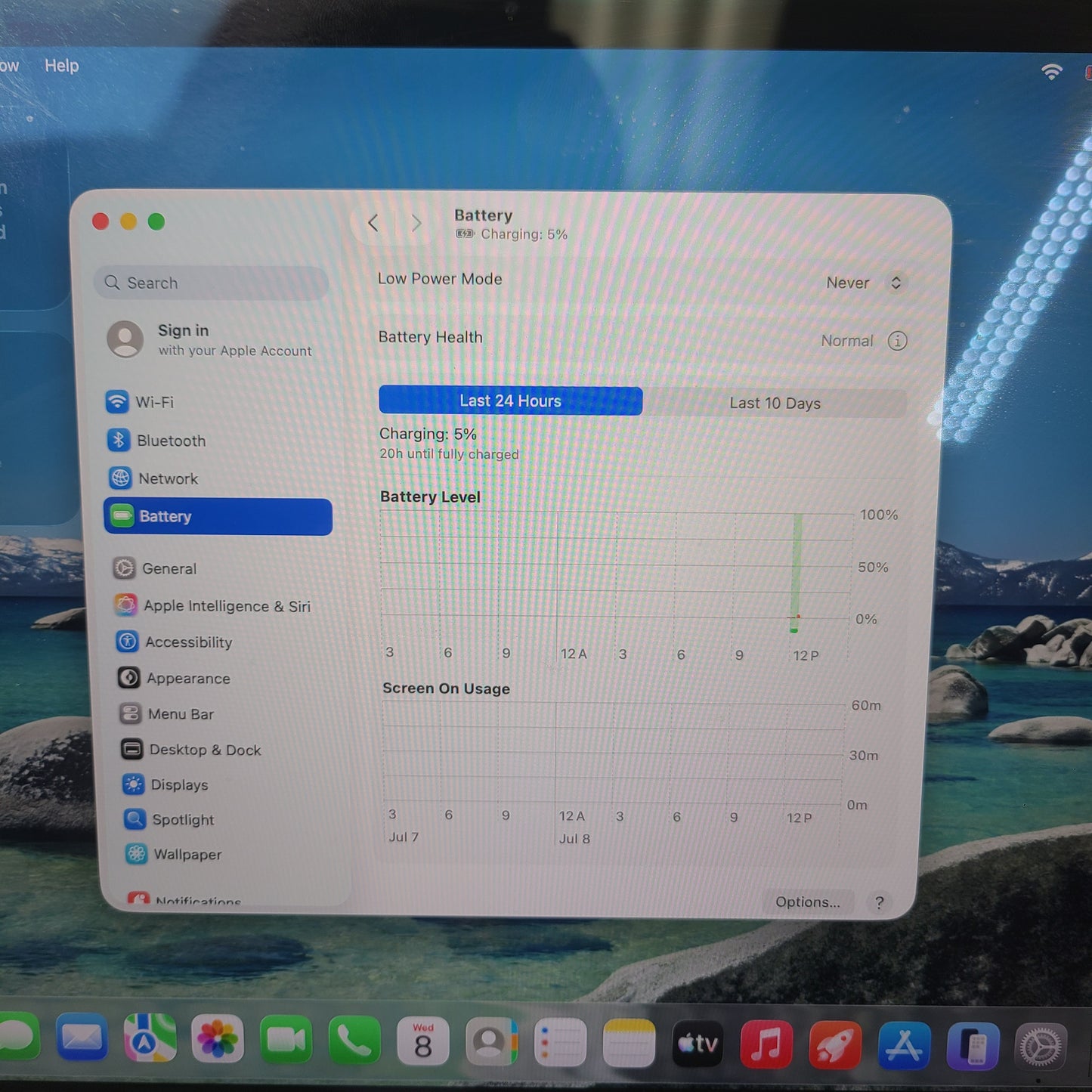Select the Battery sidebar item

(218, 516)
